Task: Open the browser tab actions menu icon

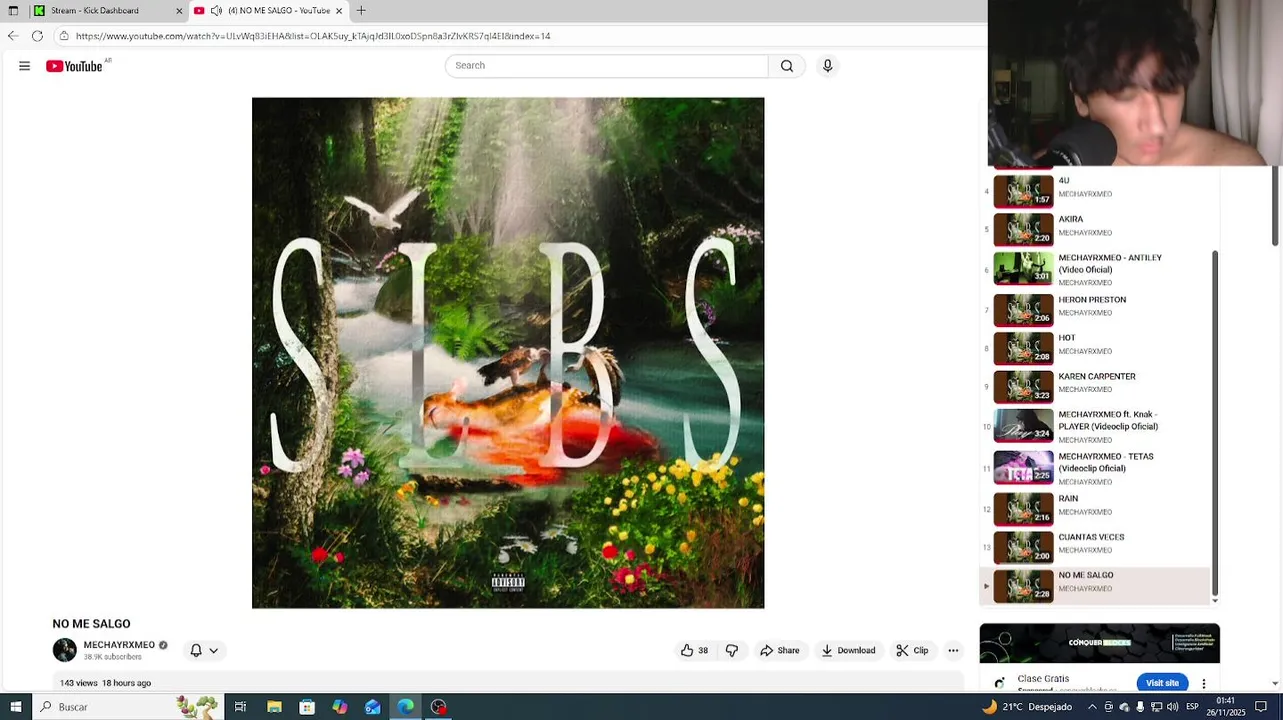Action: point(13,10)
